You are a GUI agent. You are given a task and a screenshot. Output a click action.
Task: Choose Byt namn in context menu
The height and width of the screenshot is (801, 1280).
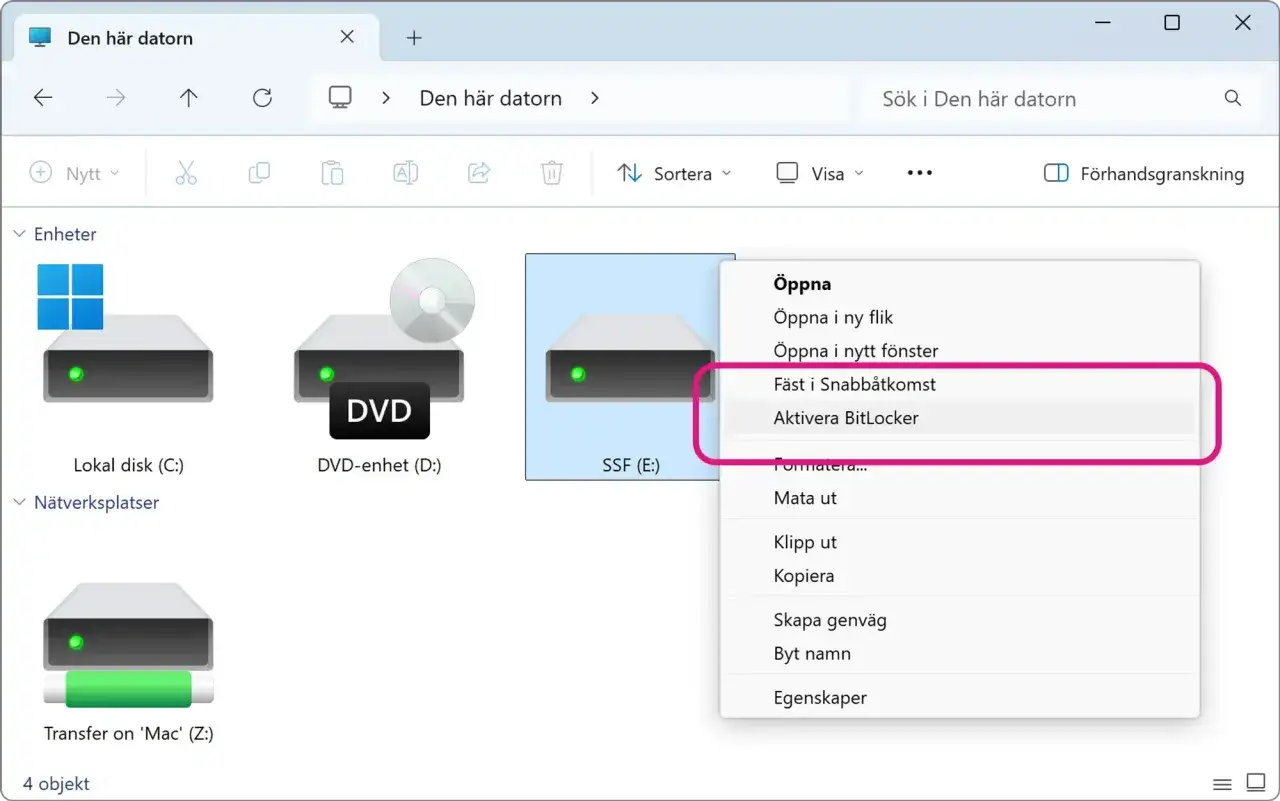[x=960, y=654]
